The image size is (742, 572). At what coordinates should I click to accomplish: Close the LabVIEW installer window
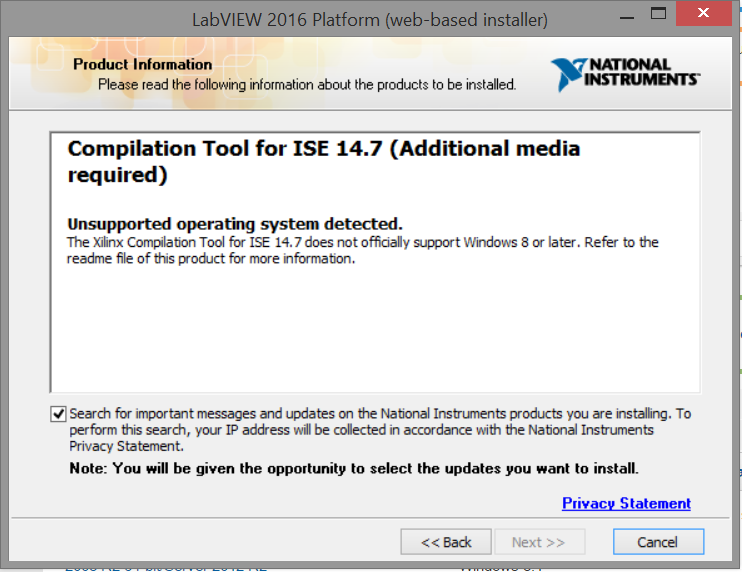click(704, 13)
